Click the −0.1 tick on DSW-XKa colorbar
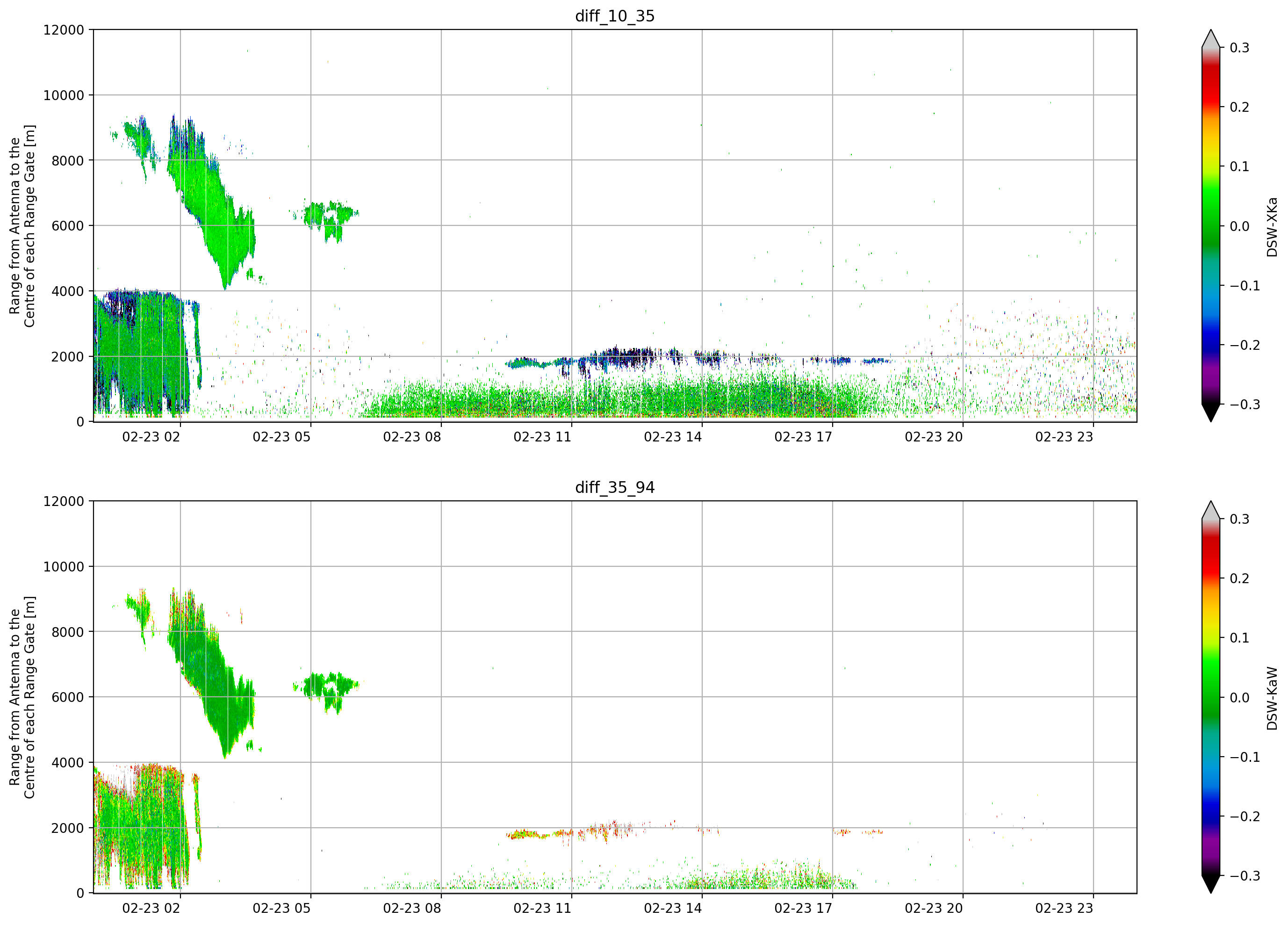This screenshot has height=925, width=1288. tap(1245, 286)
